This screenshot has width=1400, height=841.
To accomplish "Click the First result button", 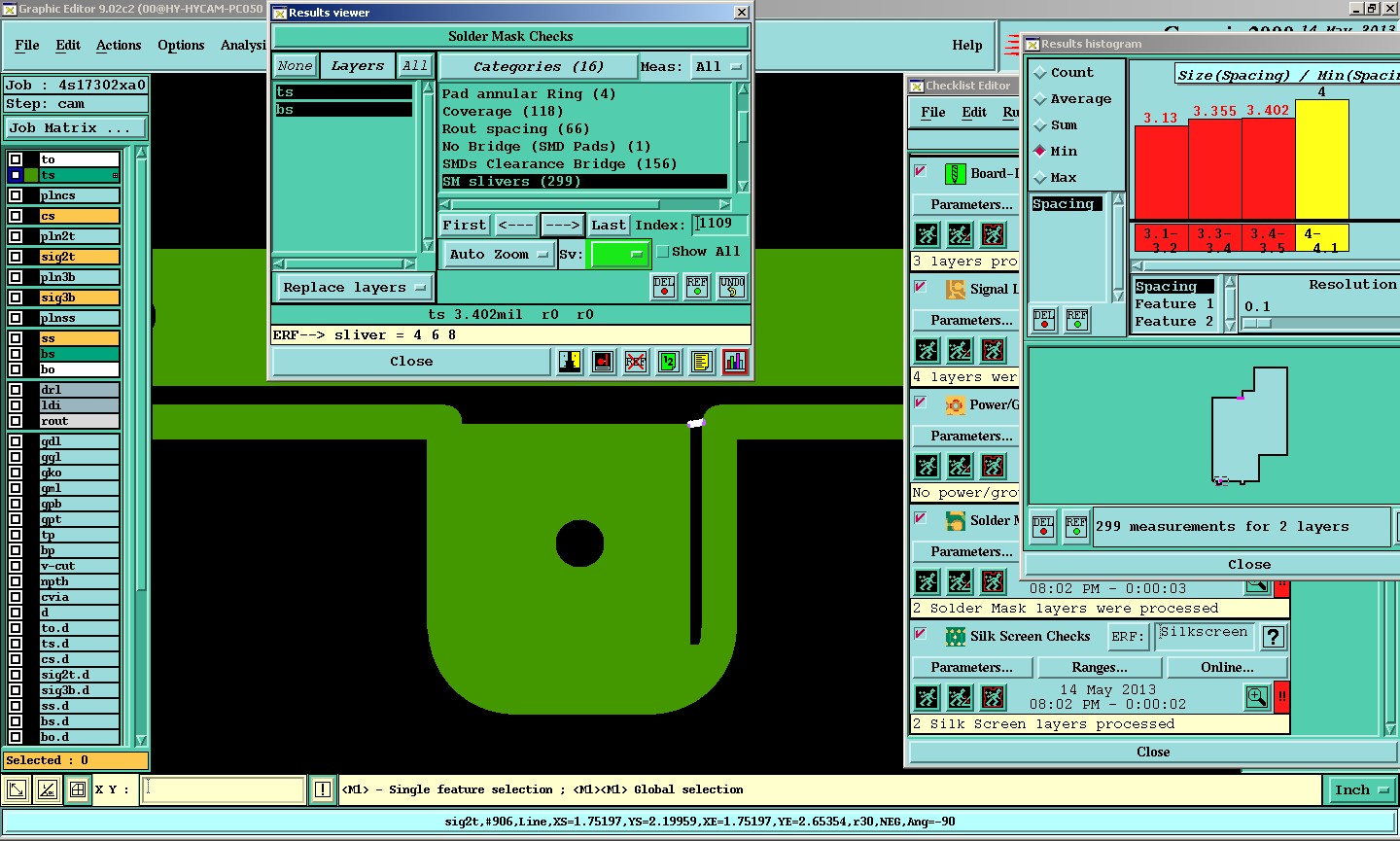I will pos(465,225).
